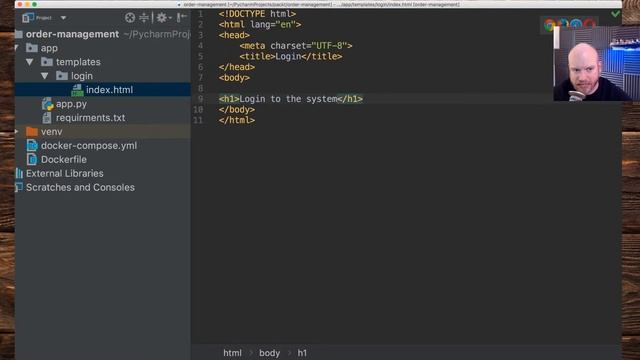This screenshot has height=360, width=640.
Task: Click the scroll from source target icon
Action: tap(130, 18)
